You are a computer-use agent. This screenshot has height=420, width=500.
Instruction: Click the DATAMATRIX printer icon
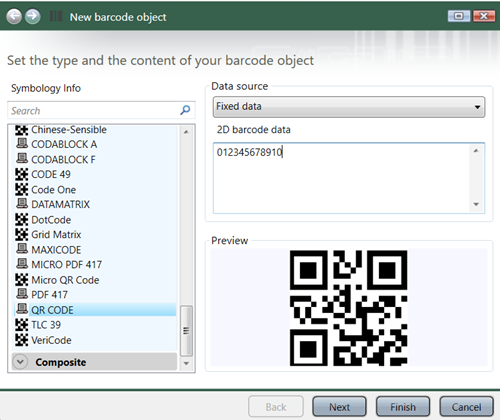(22, 204)
